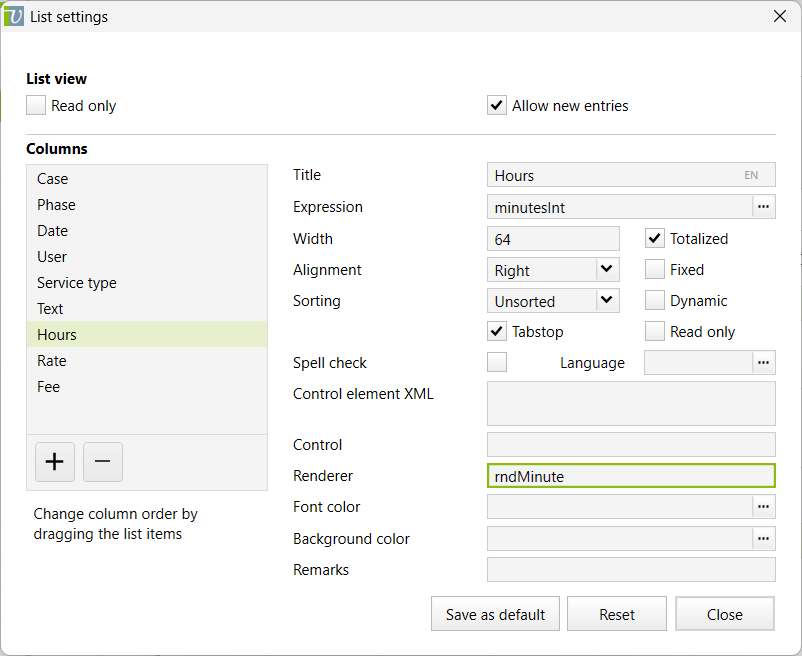Enable the list view Read only checkbox
Screen dimensions: 802x656
pos(37,106)
